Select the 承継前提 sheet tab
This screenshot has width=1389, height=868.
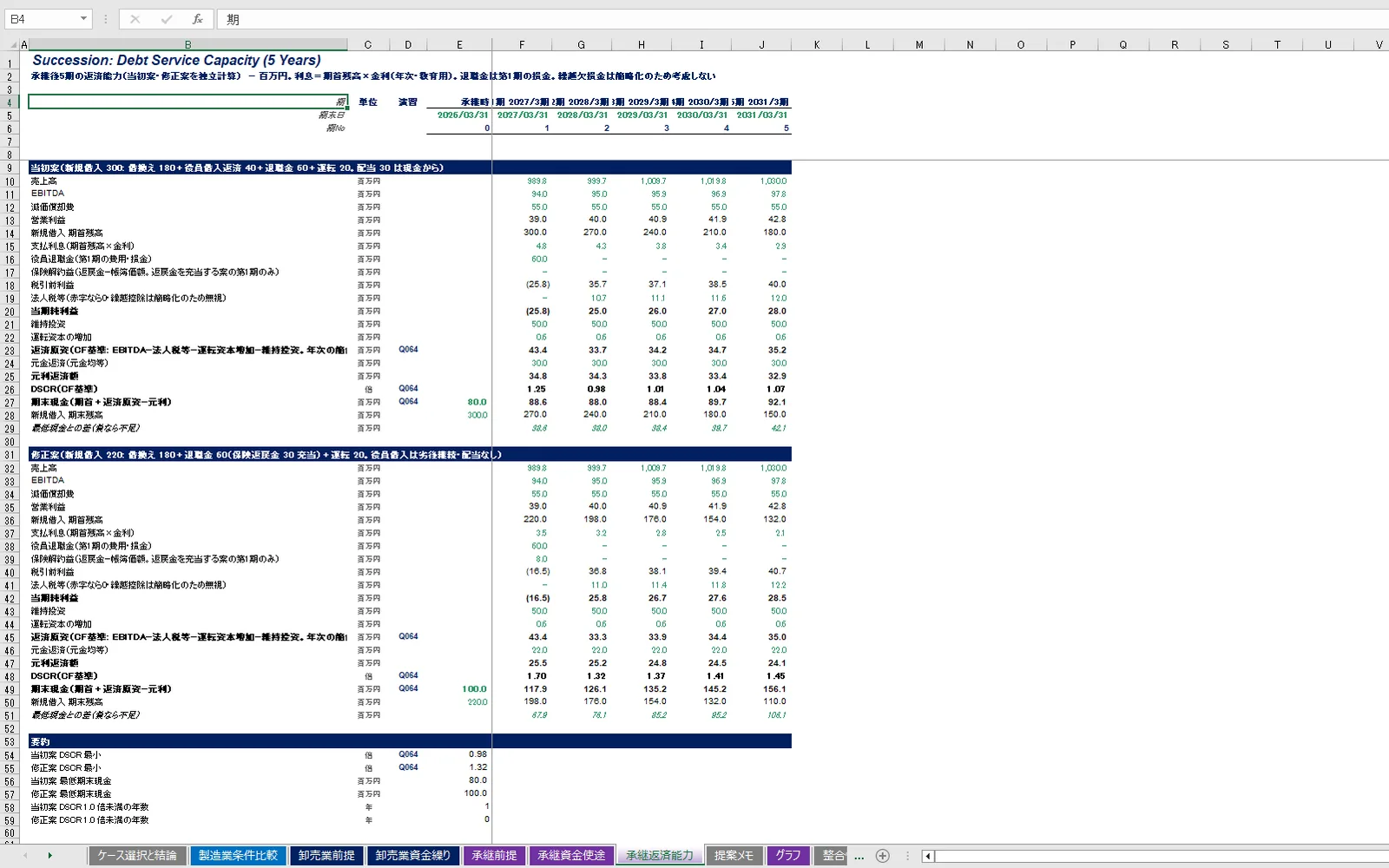click(494, 856)
